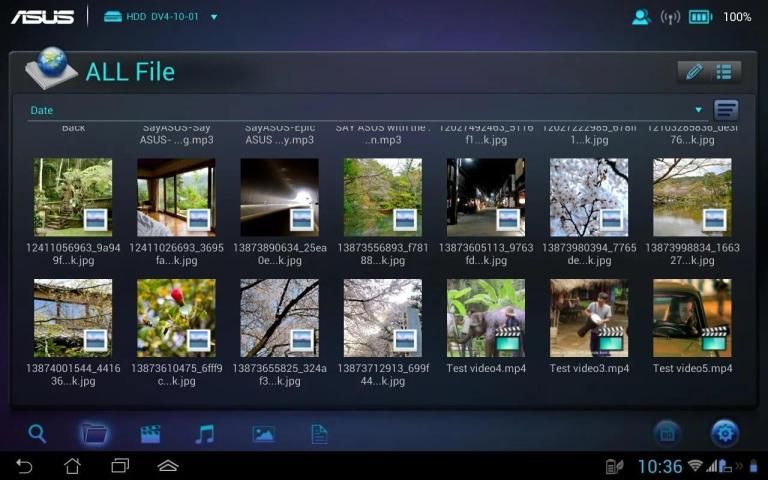
Task: Click the pencil edit icon
Action: pos(693,72)
